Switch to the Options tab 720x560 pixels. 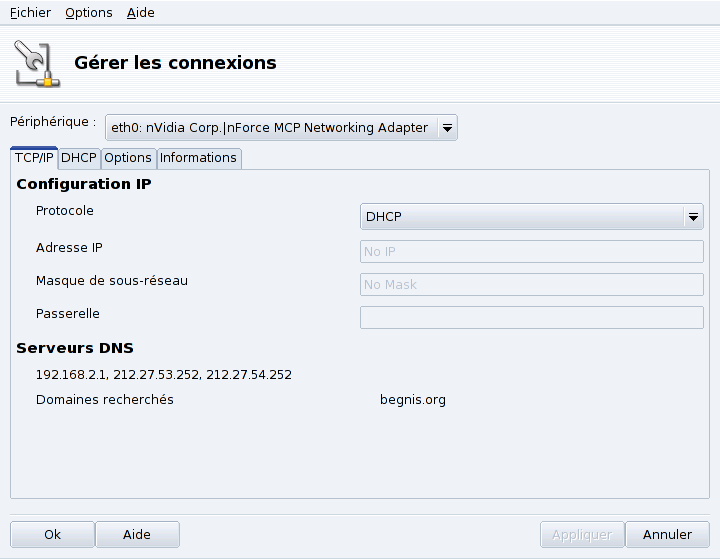(128, 158)
